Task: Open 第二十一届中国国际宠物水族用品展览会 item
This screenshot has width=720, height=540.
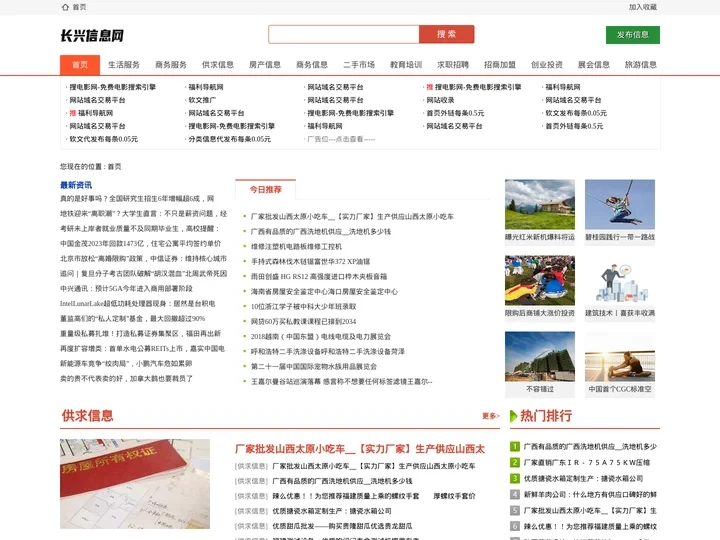Action: click(x=314, y=367)
